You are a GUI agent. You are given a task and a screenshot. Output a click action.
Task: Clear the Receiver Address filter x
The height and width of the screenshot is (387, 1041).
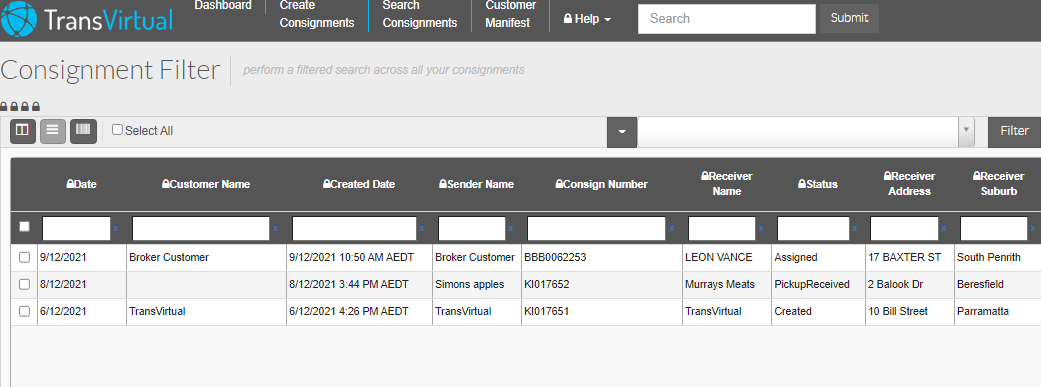pos(944,228)
